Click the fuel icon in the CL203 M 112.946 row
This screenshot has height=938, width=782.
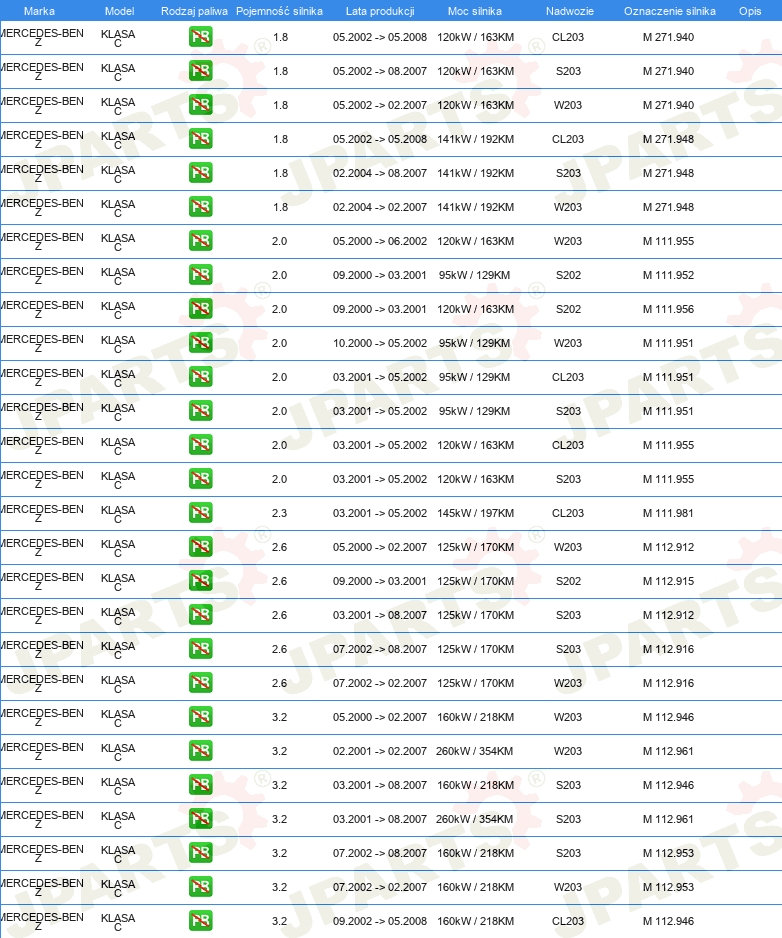(x=200, y=921)
